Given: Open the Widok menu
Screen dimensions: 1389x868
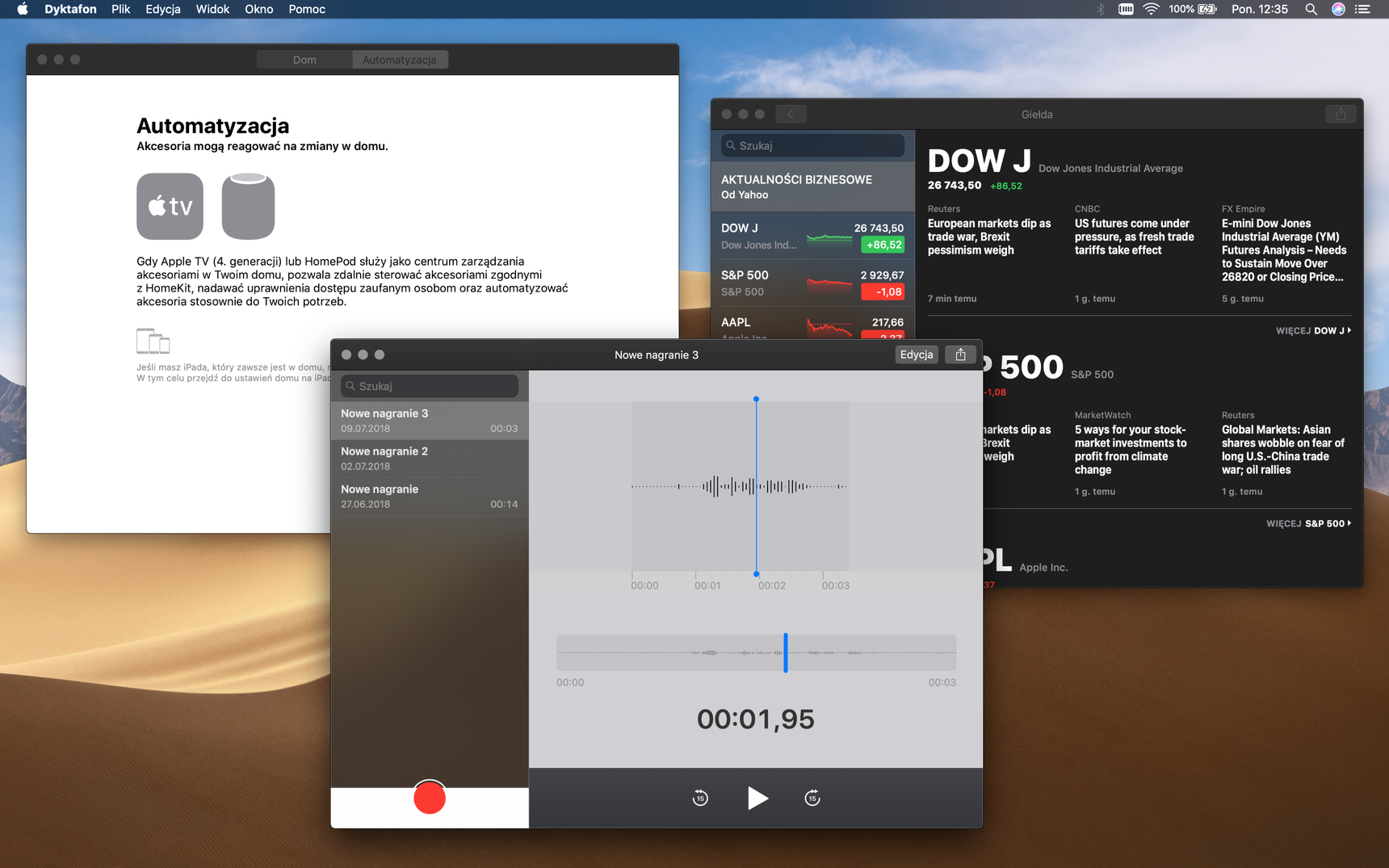Looking at the screenshot, I should 212,9.
